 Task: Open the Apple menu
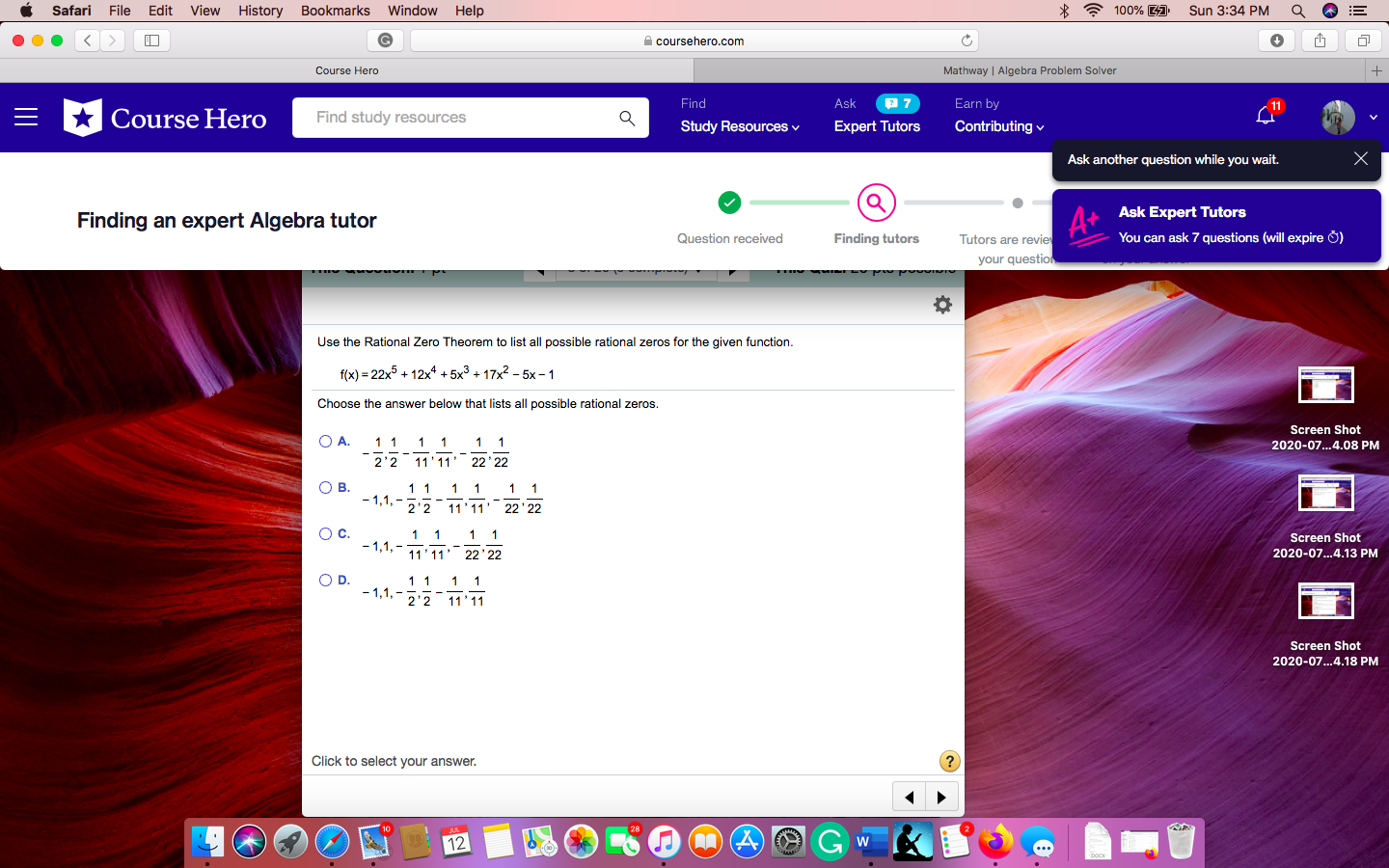(26, 11)
